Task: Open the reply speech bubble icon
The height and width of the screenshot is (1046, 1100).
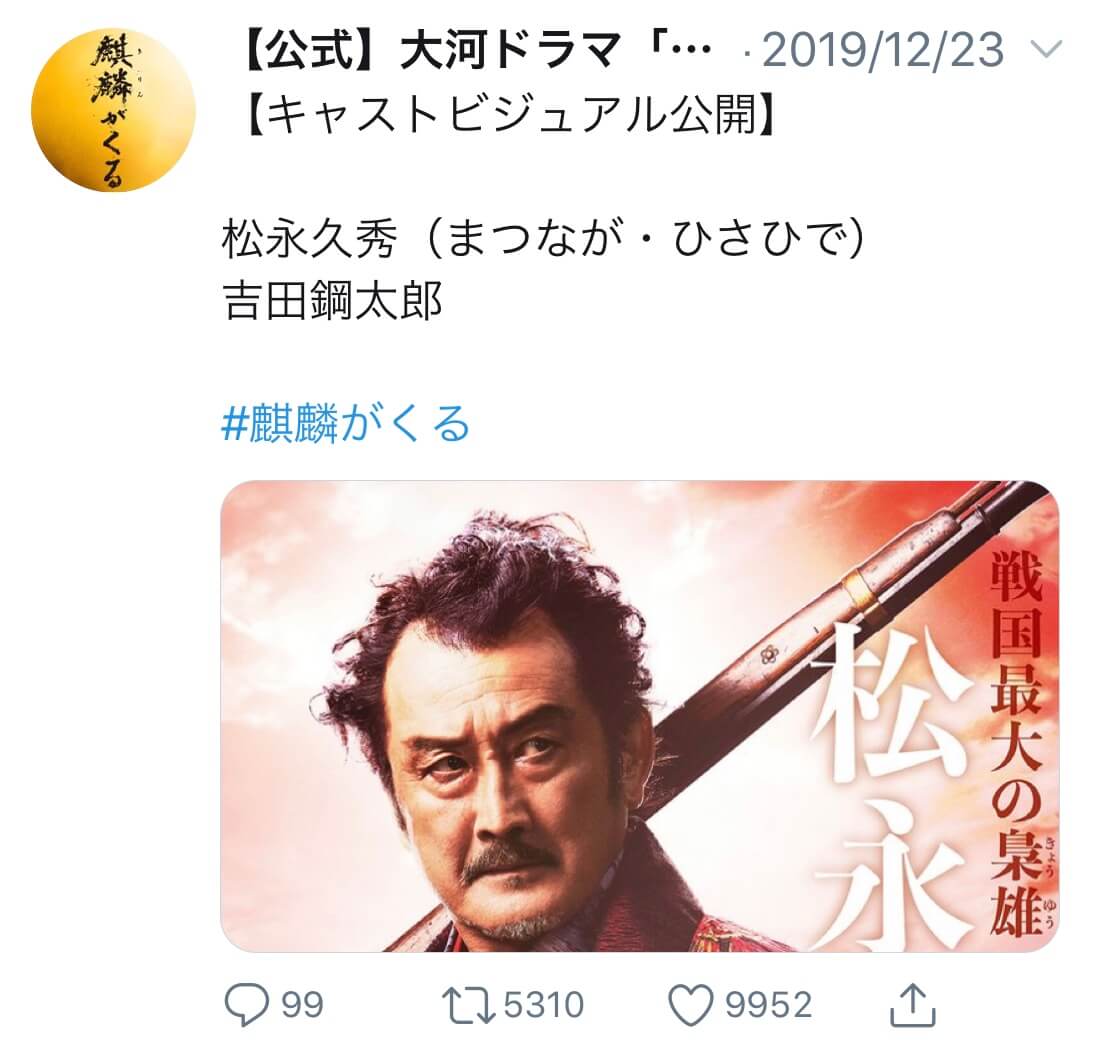Action: coord(246,1005)
